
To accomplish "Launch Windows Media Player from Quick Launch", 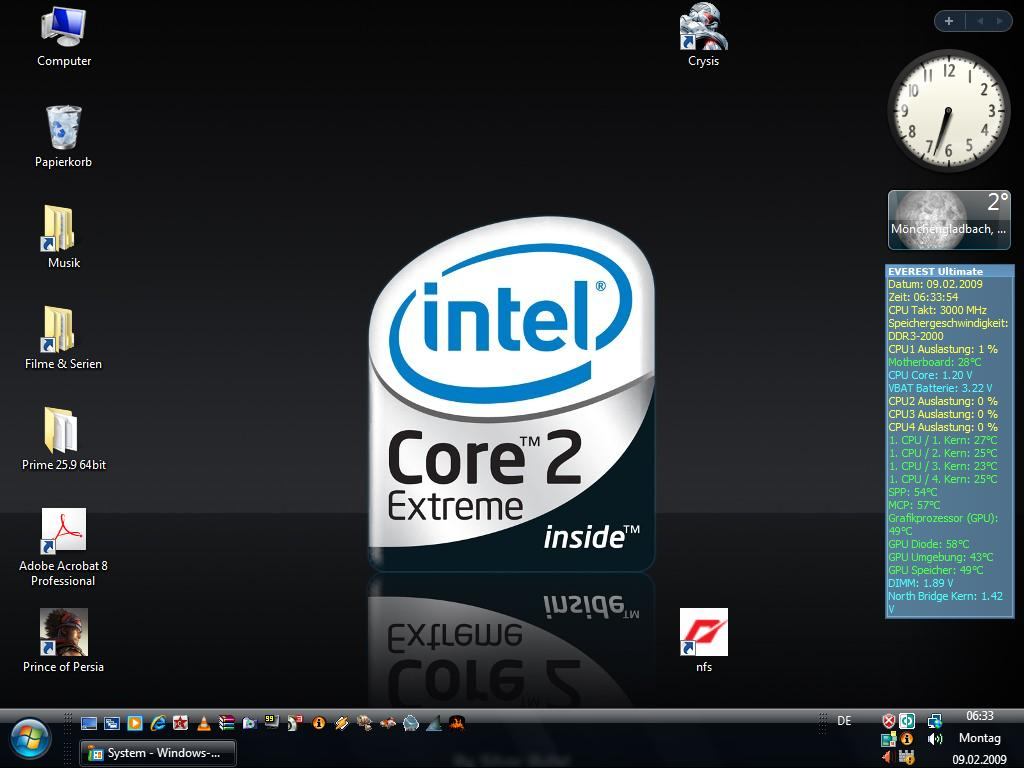I will point(135,723).
